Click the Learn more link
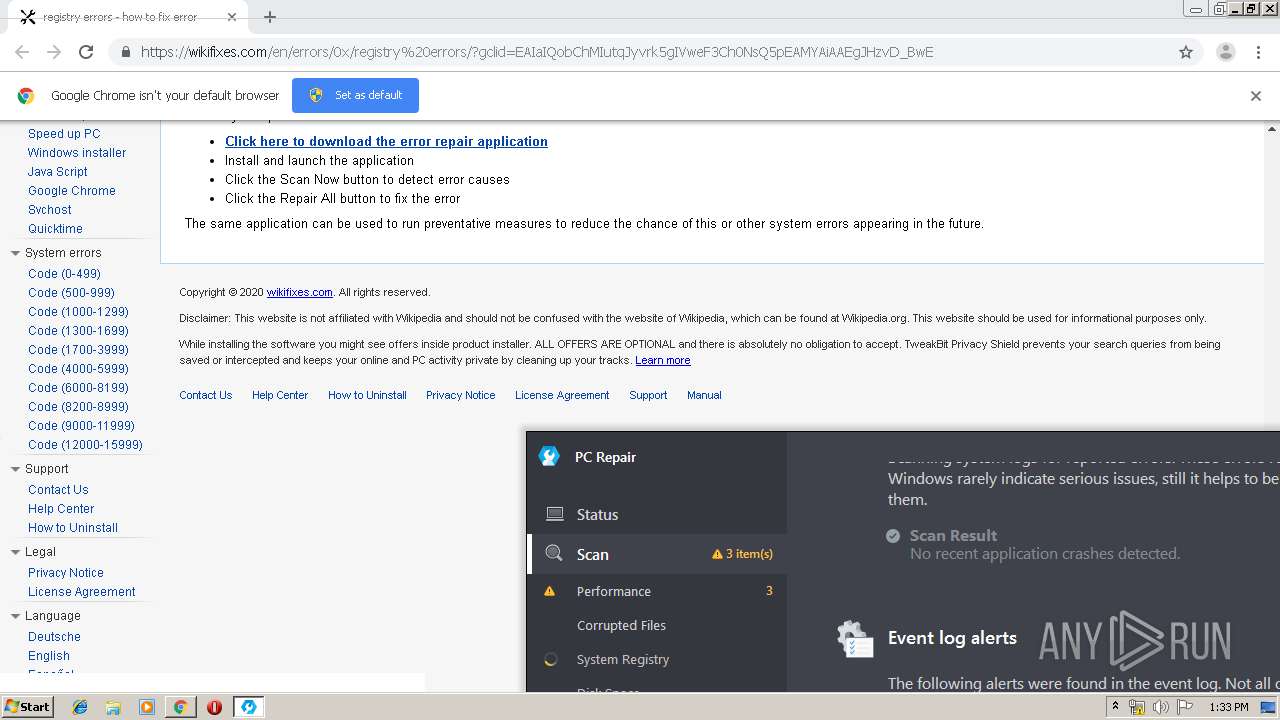The height and width of the screenshot is (720, 1280). [x=662, y=360]
